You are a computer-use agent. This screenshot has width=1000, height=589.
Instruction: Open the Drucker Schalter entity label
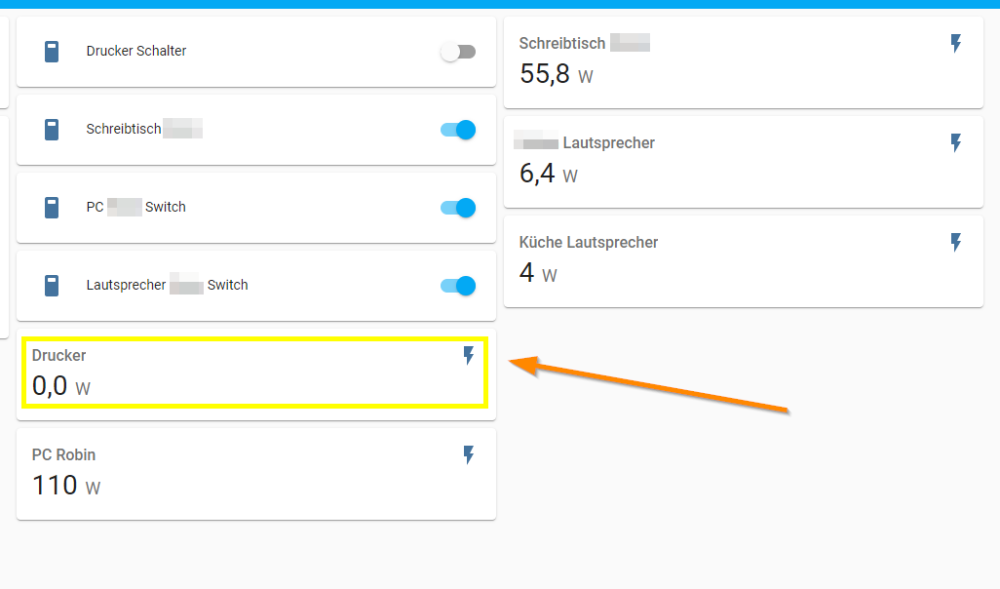(x=136, y=51)
